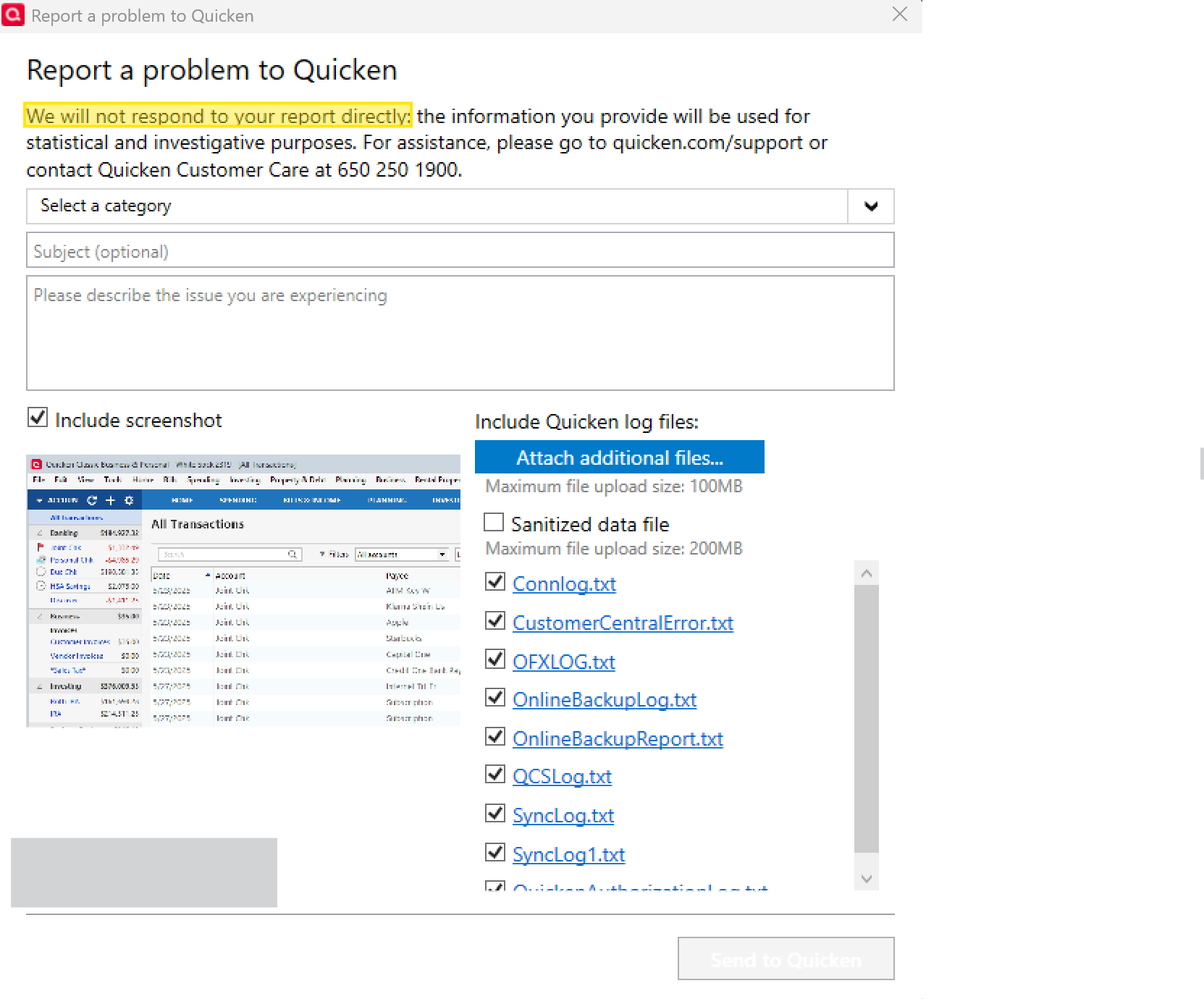
Task: Click the large "Report a problem to Quicken" heading
Action: 212,70
